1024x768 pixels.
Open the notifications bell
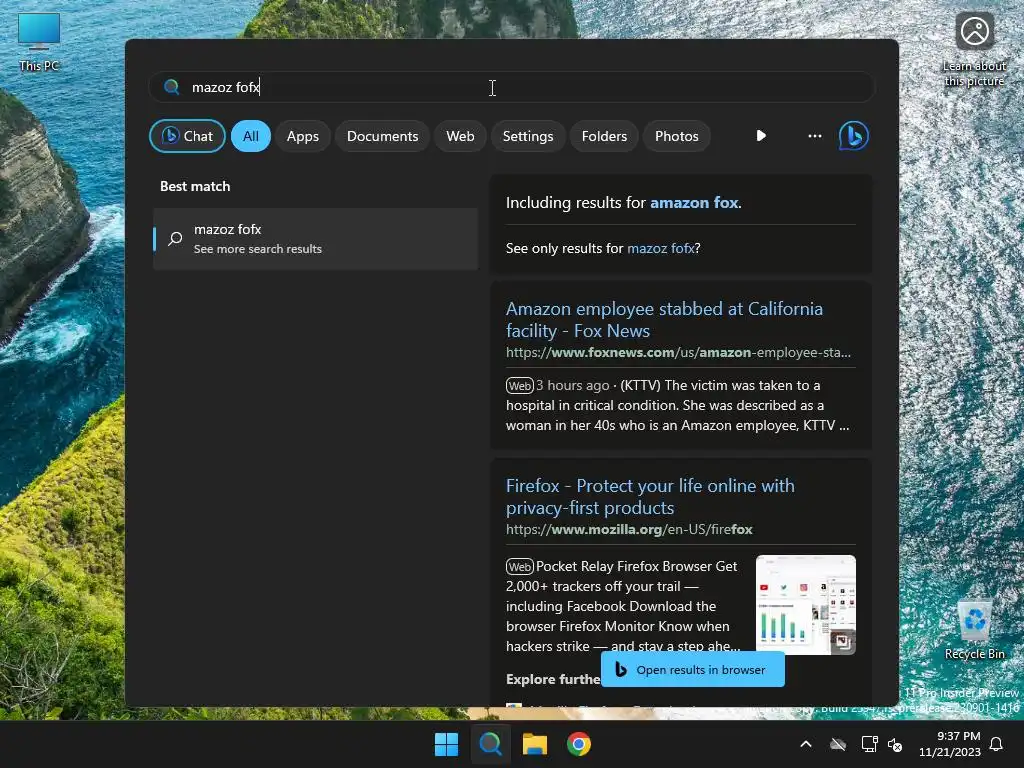997,744
